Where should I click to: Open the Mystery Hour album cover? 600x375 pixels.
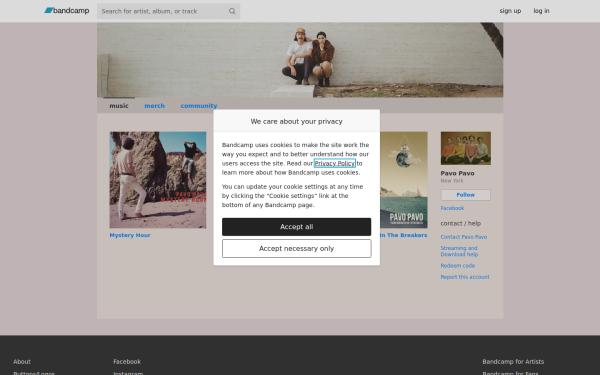pos(158,180)
